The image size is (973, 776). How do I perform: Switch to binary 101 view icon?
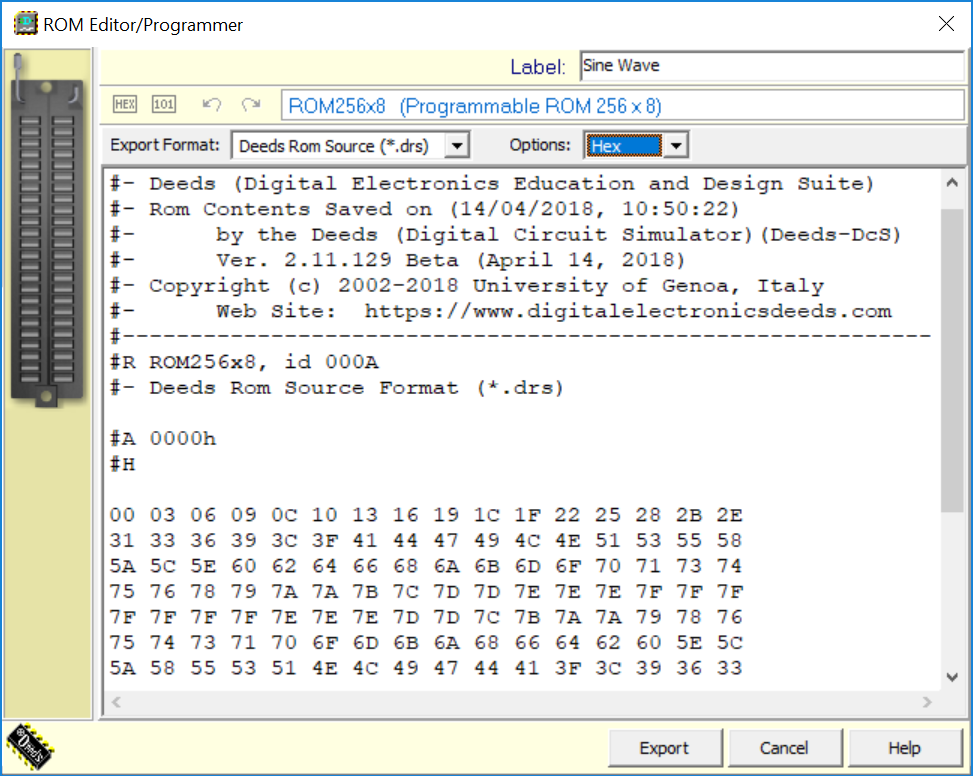[164, 104]
